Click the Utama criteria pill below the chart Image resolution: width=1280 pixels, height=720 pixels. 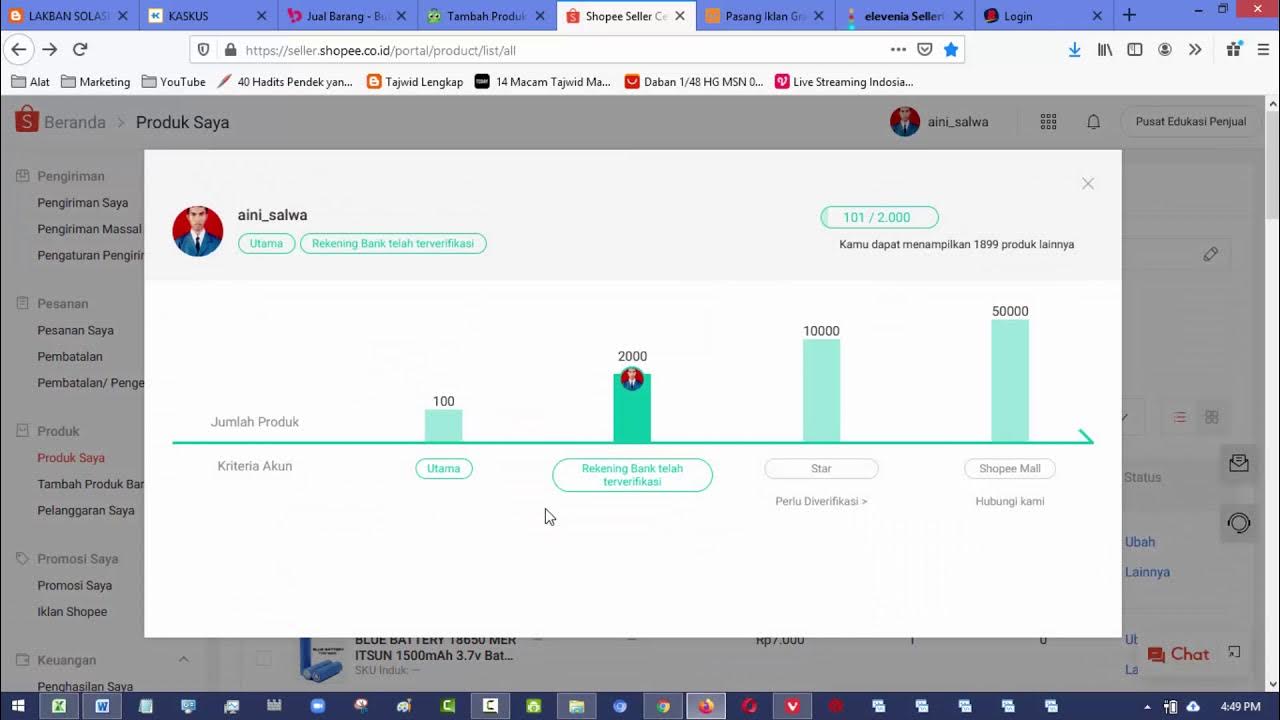tap(444, 468)
